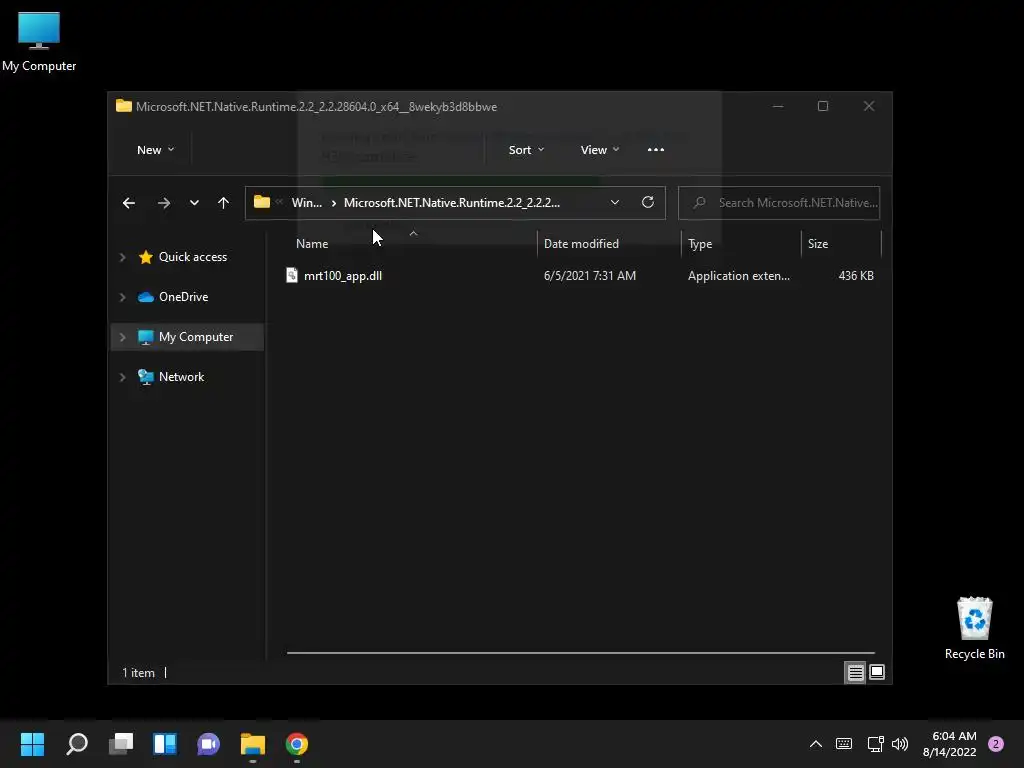Close the File Explorer window

(x=869, y=106)
